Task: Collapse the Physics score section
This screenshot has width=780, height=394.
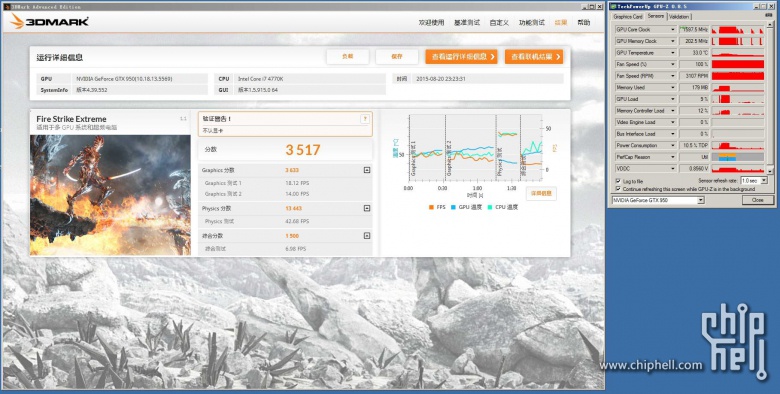Action: coord(367,208)
